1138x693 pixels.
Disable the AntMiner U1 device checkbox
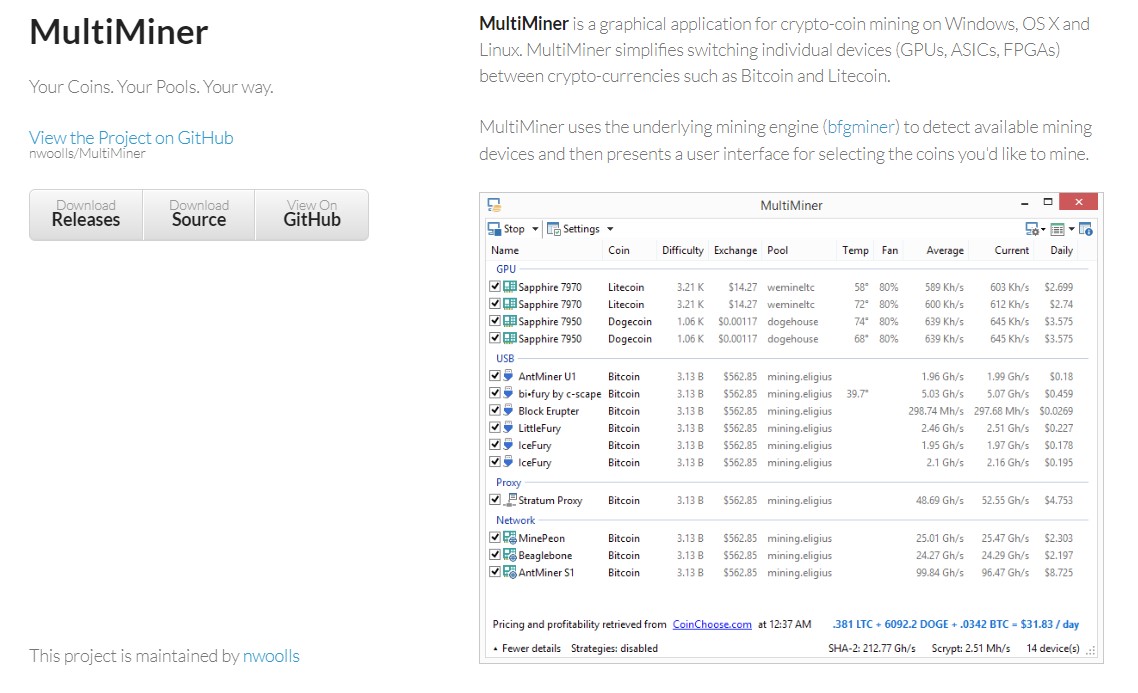(x=495, y=376)
